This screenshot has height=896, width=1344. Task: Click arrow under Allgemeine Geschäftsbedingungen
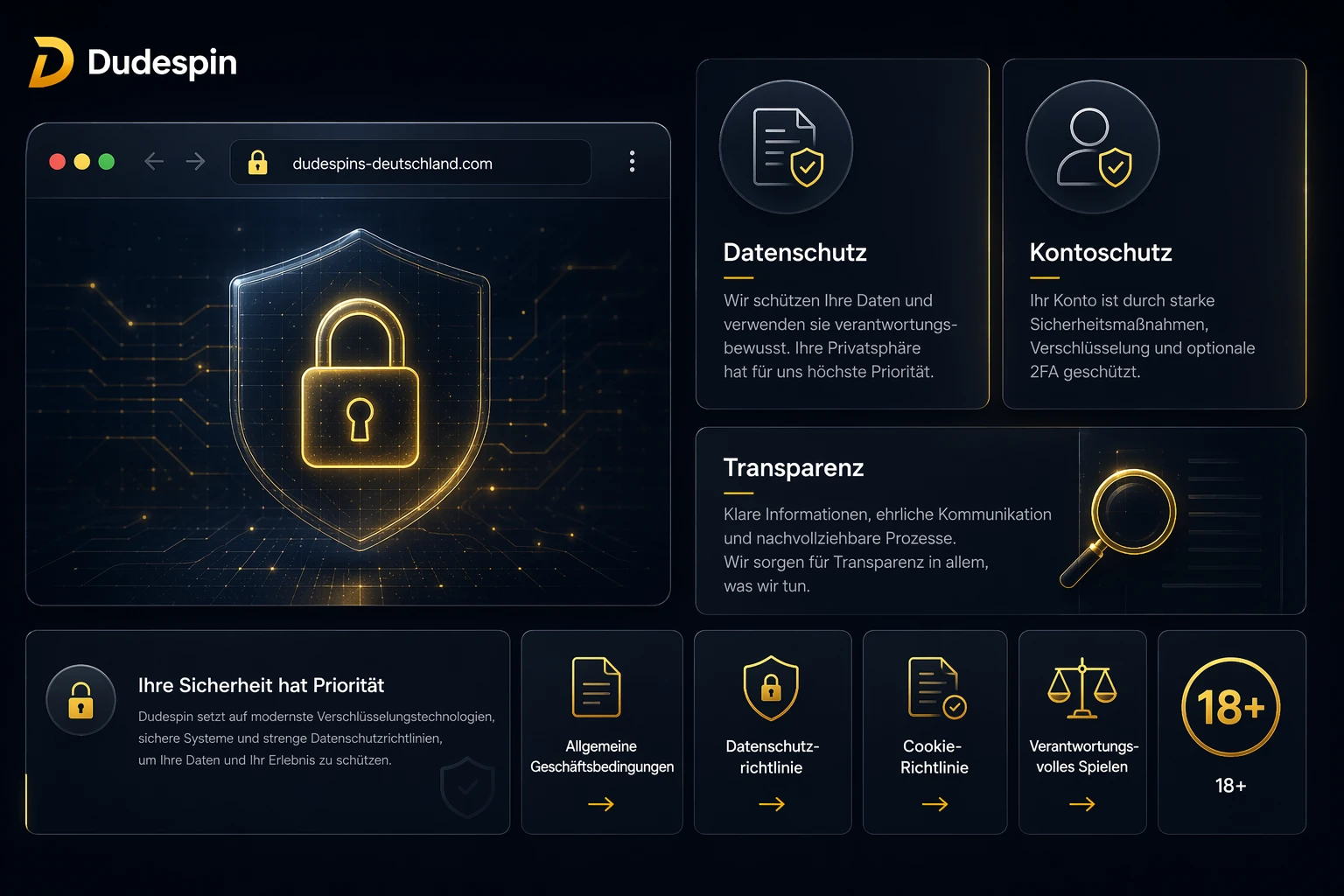point(601,804)
